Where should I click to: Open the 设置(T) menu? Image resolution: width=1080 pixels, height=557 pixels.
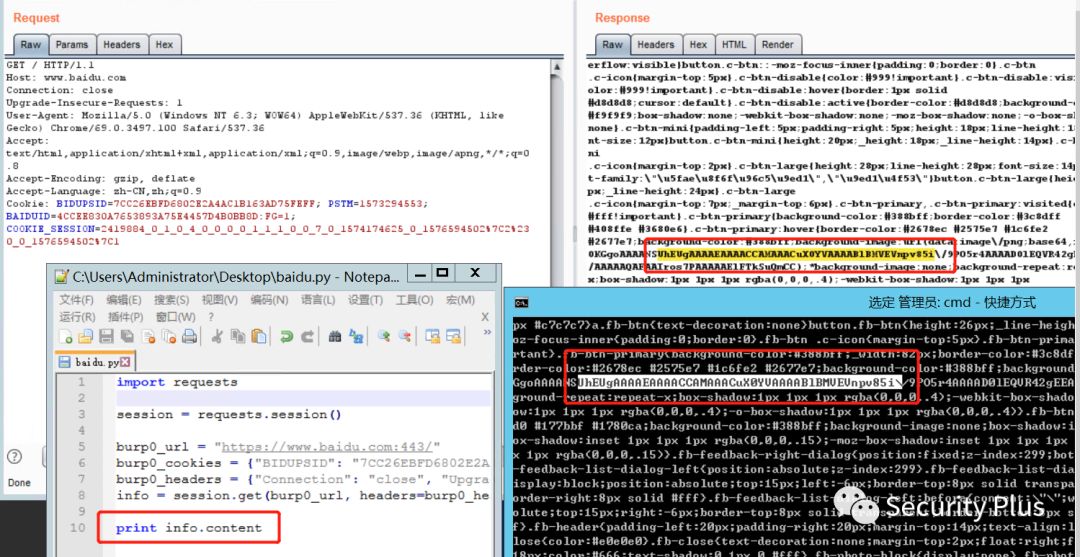365,300
